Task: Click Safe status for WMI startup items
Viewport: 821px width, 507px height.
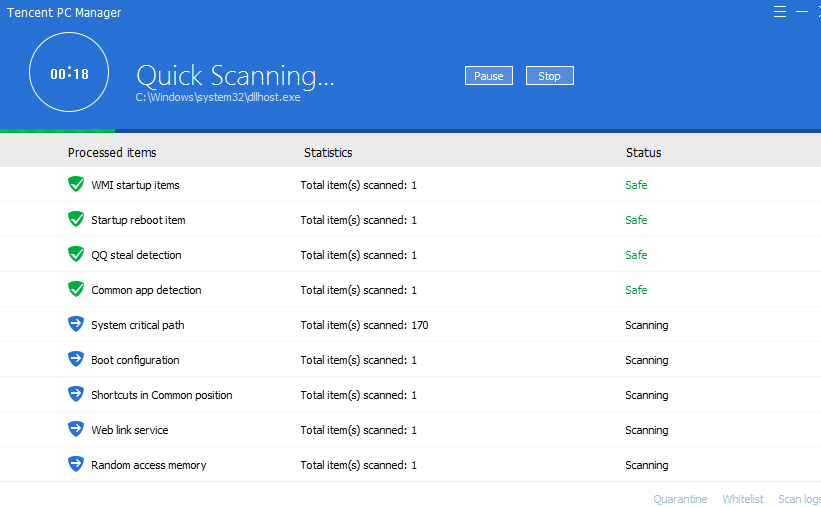Action: (x=636, y=185)
